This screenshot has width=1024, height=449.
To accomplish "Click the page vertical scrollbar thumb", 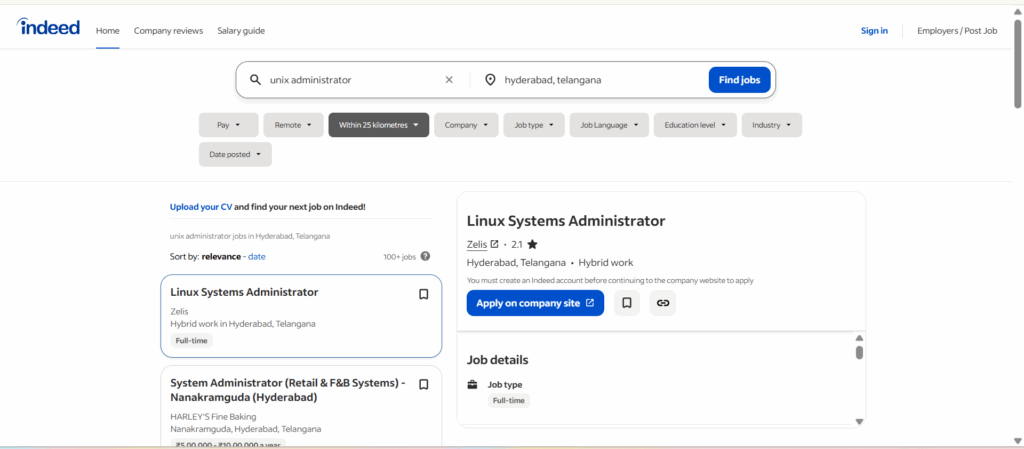I will coord(1017,63).
